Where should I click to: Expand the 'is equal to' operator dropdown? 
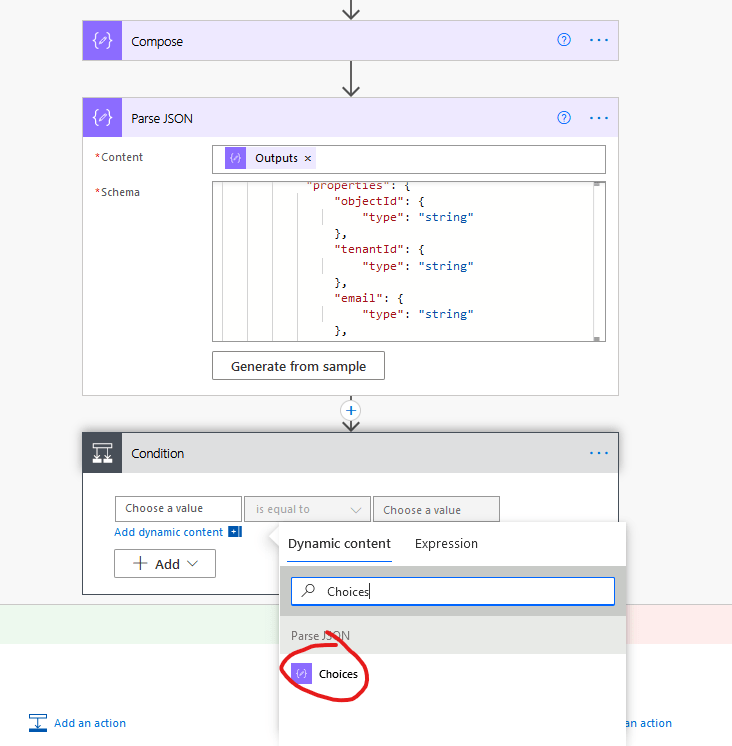pos(308,510)
